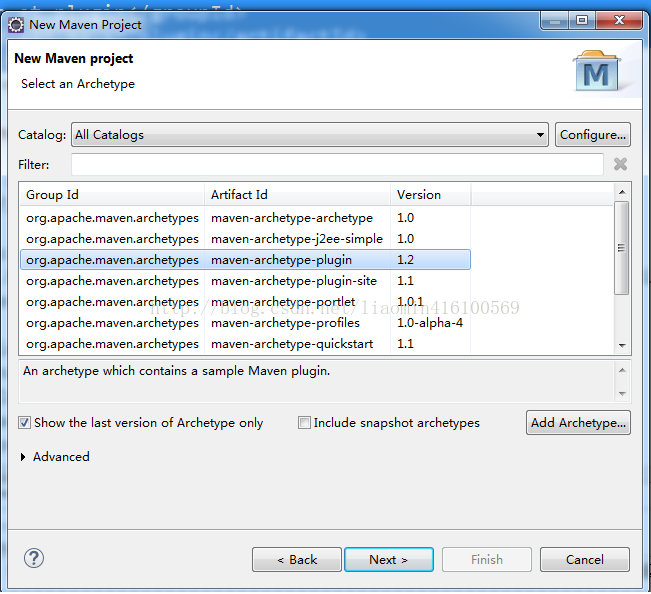
Task: Select the maven-archetype-portlet row
Action: (245, 302)
